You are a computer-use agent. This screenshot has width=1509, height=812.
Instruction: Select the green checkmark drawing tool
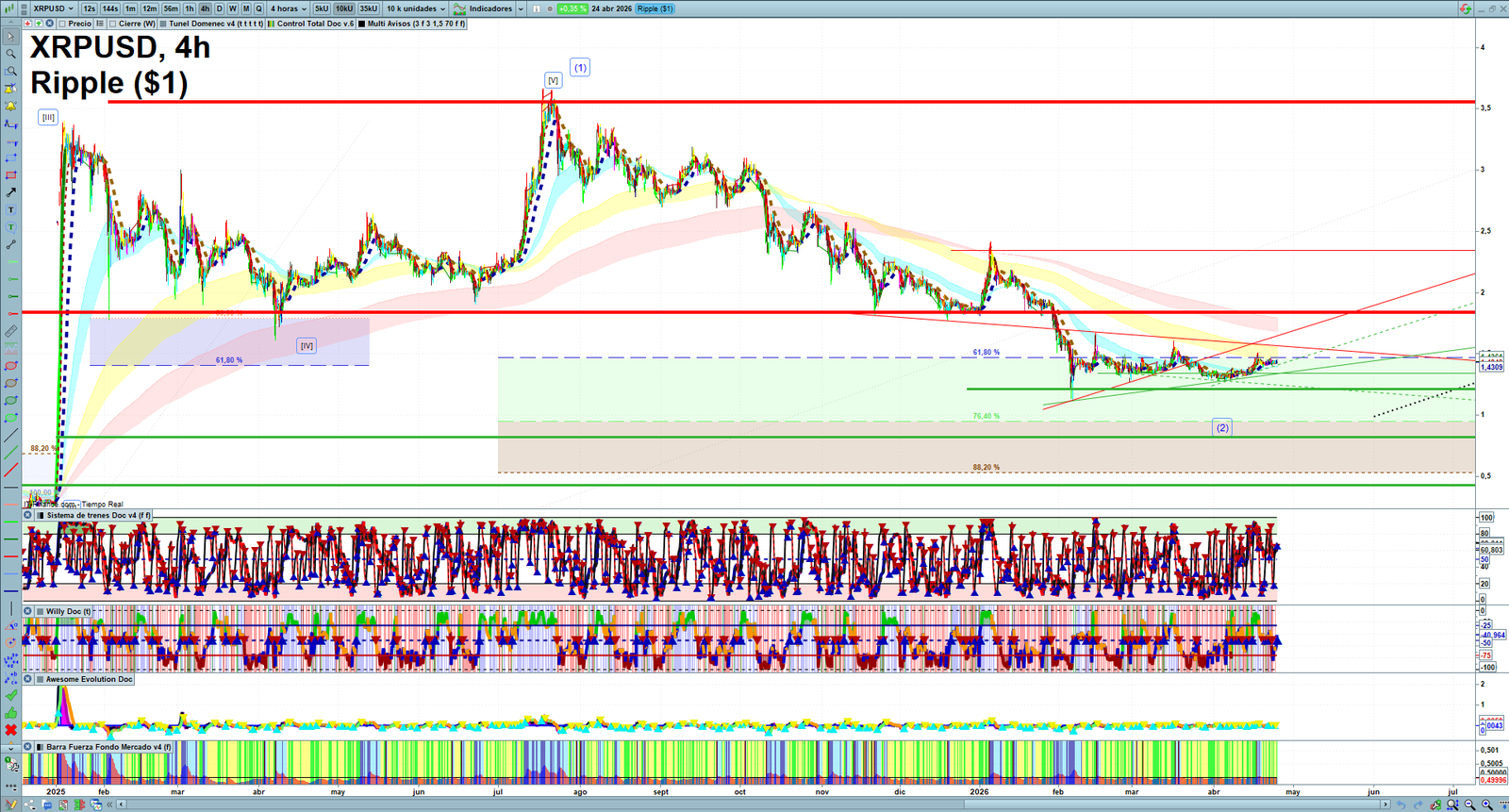(x=11, y=695)
